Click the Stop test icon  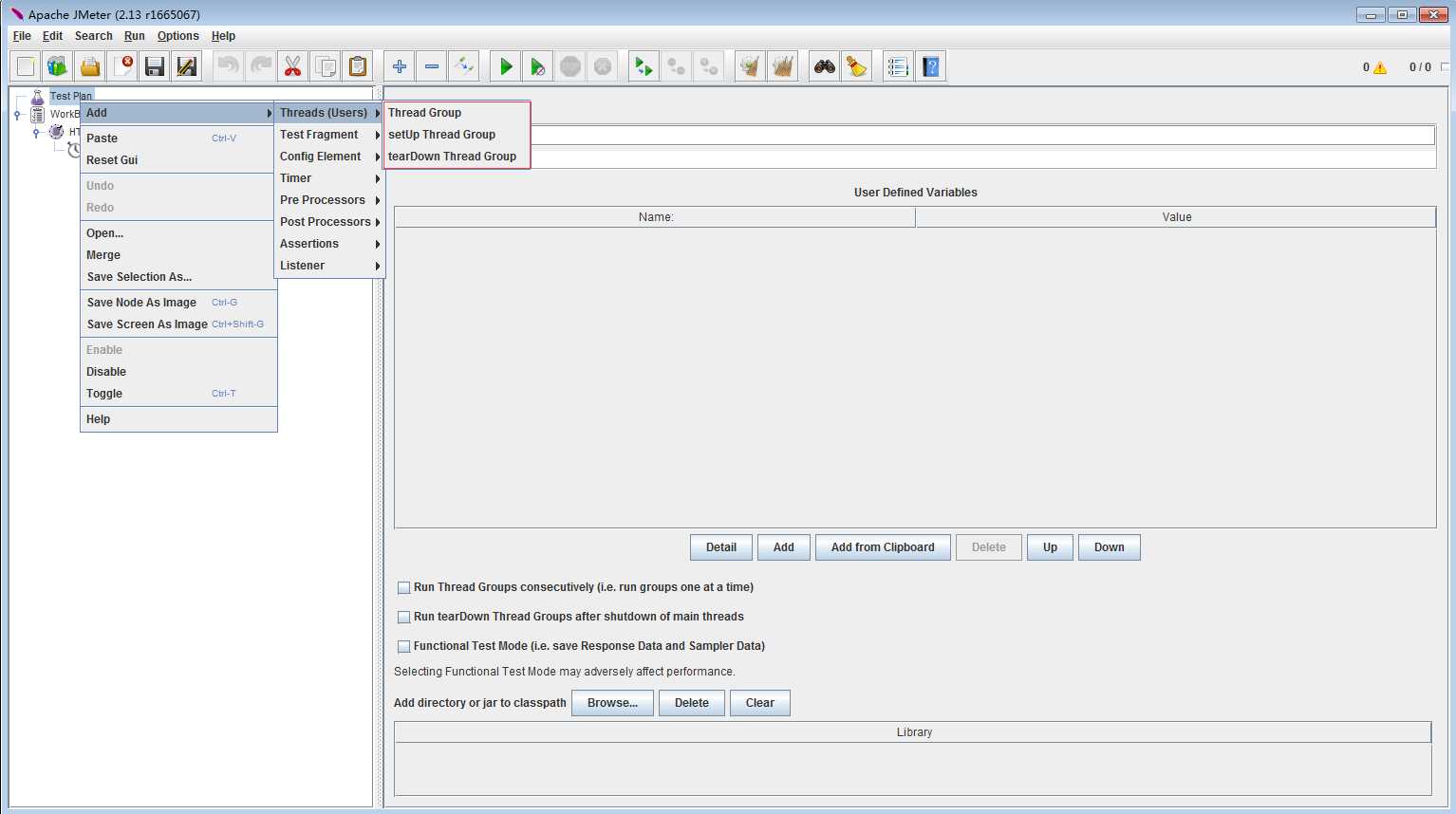click(x=570, y=66)
